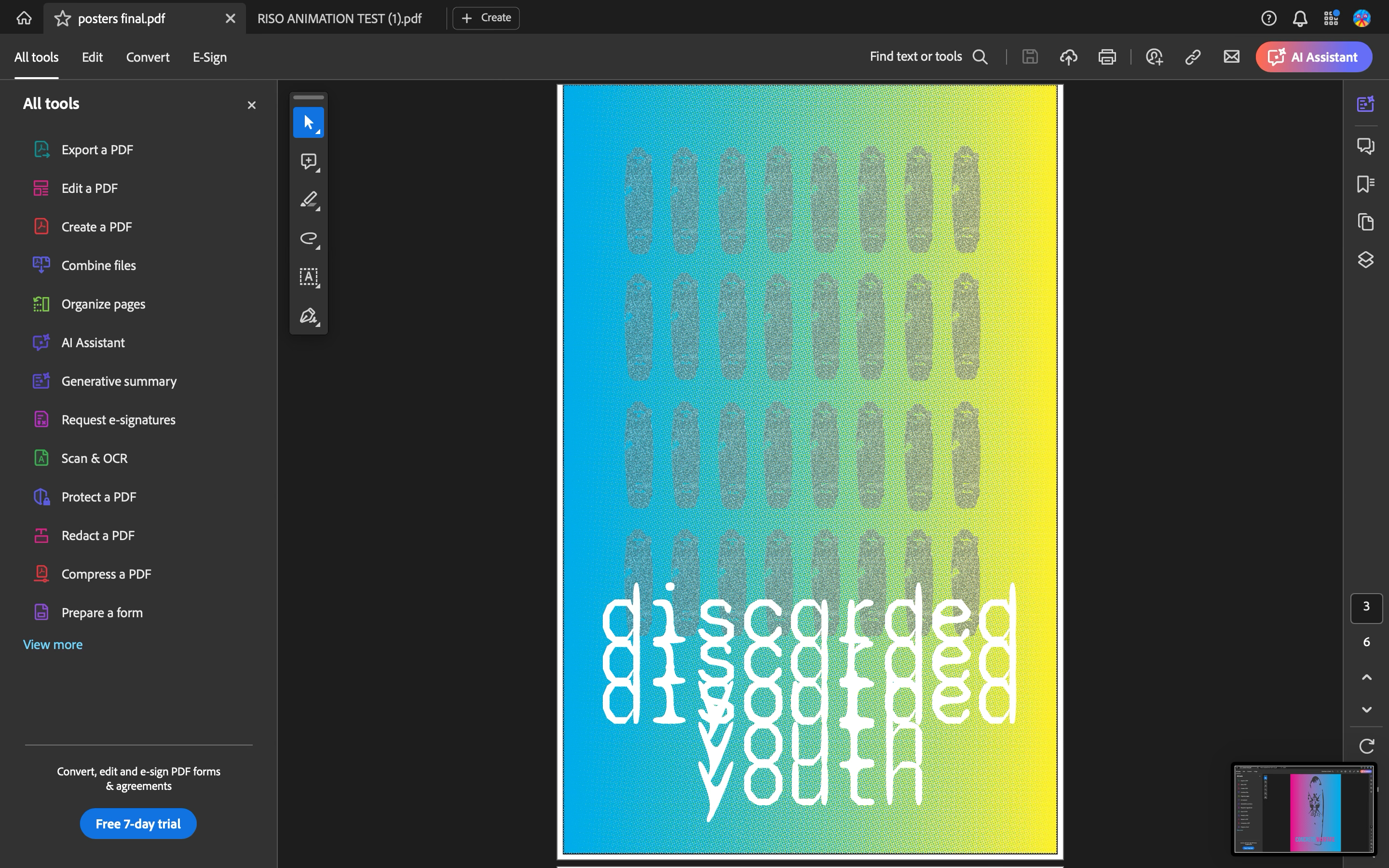Click the floating screenshot preview thumbnail
1389x868 pixels.
point(1304,808)
